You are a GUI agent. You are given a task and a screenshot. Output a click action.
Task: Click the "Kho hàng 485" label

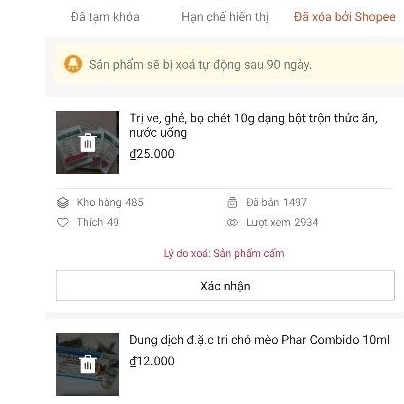[110, 202]
